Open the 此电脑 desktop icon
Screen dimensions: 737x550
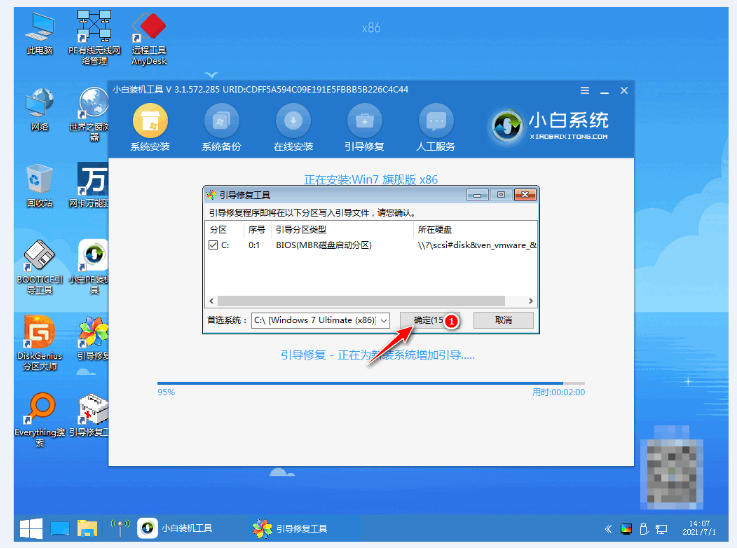tap(39, 34)
